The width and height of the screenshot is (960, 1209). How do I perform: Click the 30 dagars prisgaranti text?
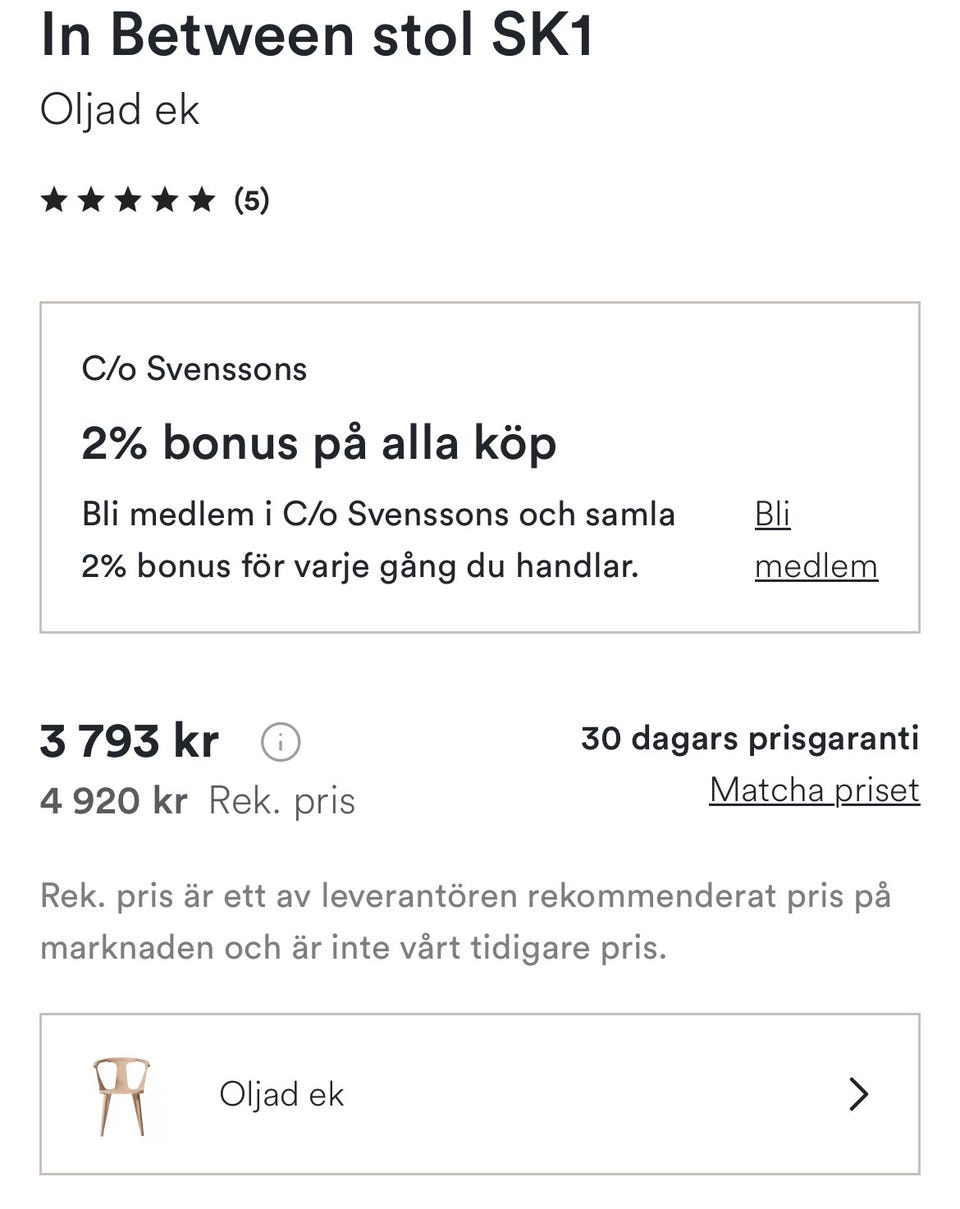pos(750,738)
